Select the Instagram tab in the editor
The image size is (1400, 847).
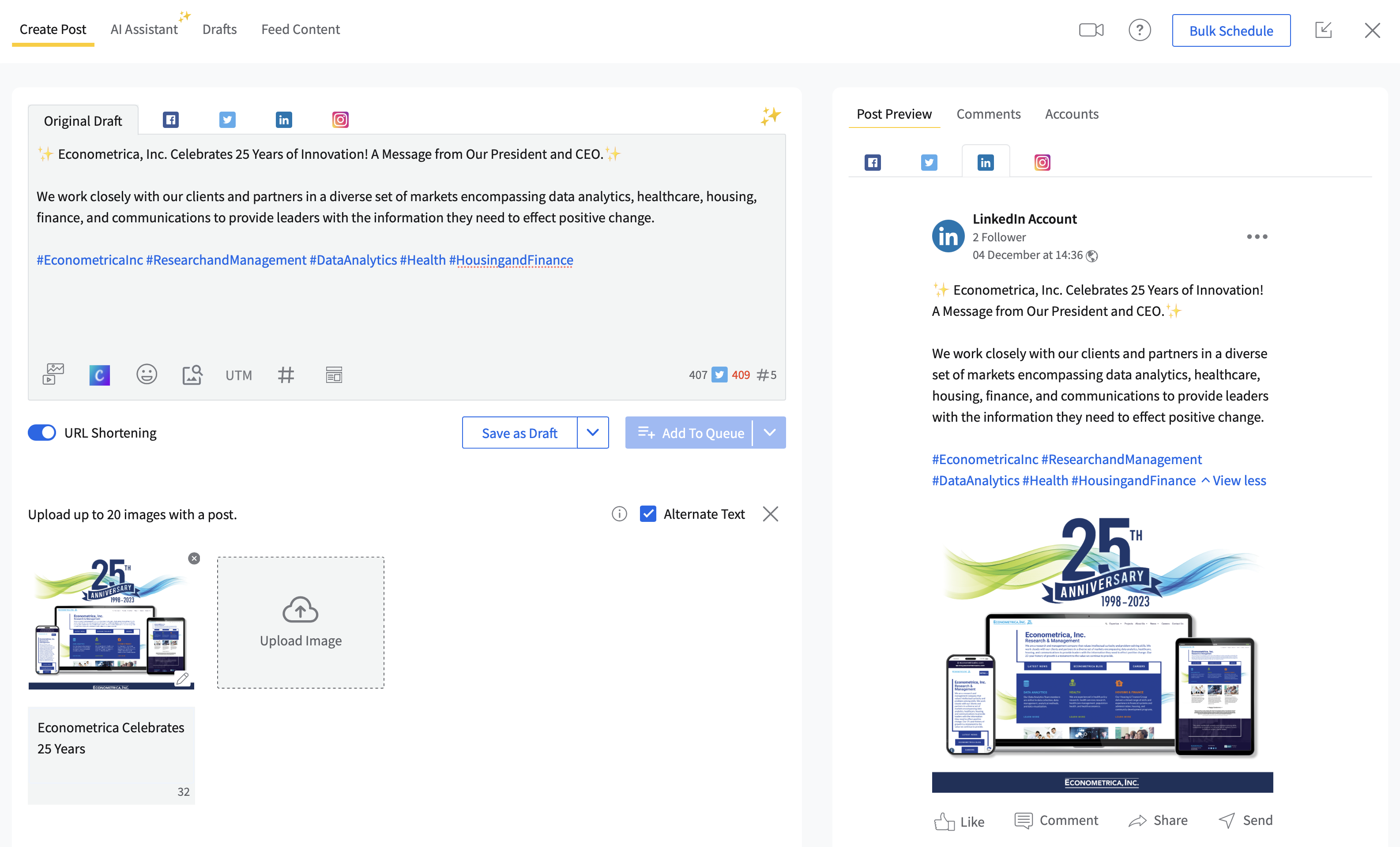click(340, 120)
